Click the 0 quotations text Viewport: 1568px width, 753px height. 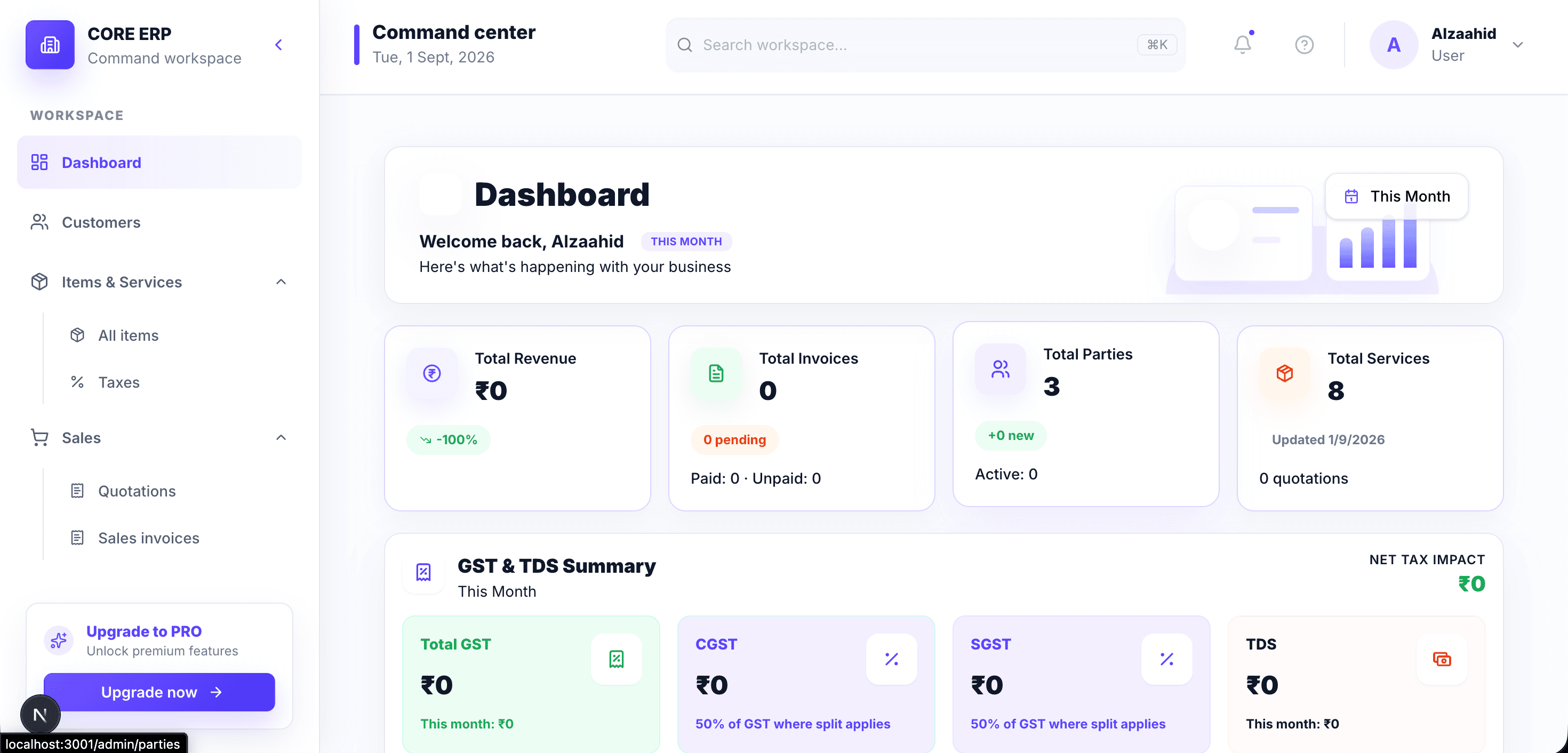click(1303, 478)
